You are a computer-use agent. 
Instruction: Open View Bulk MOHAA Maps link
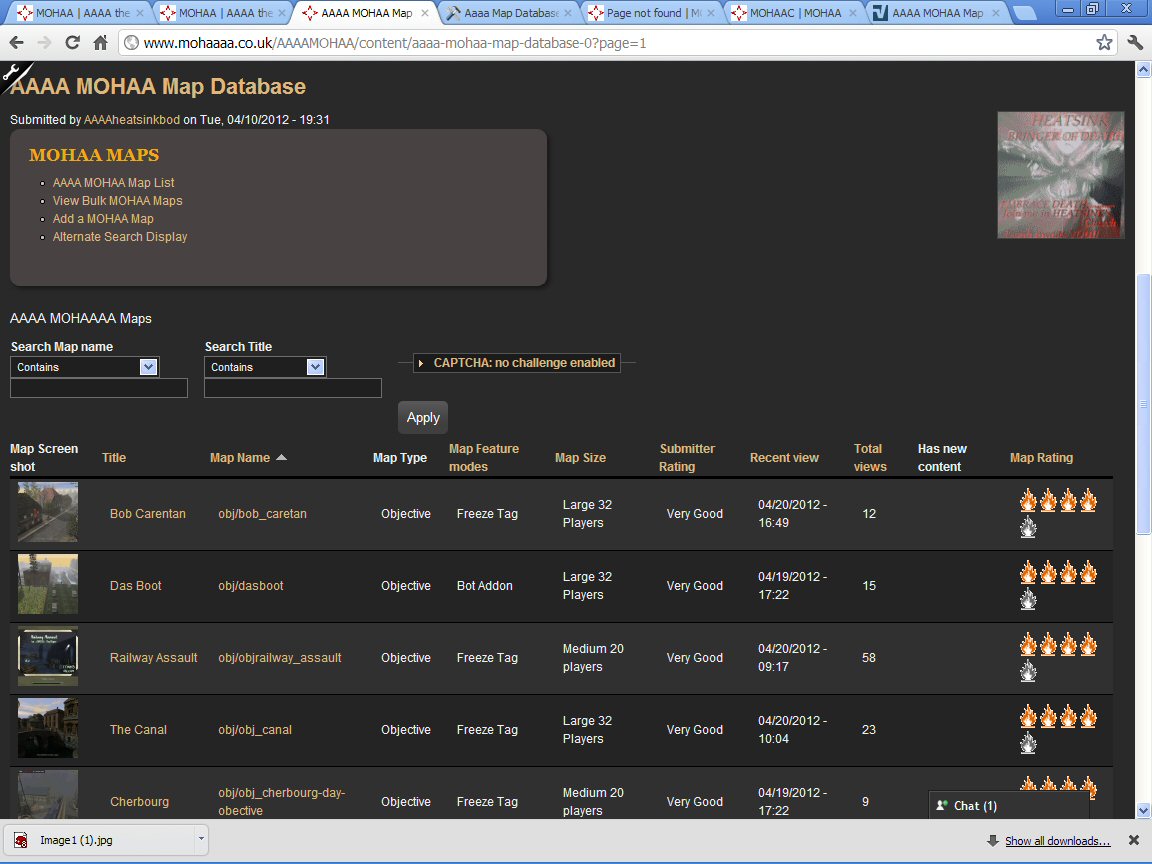118,201
